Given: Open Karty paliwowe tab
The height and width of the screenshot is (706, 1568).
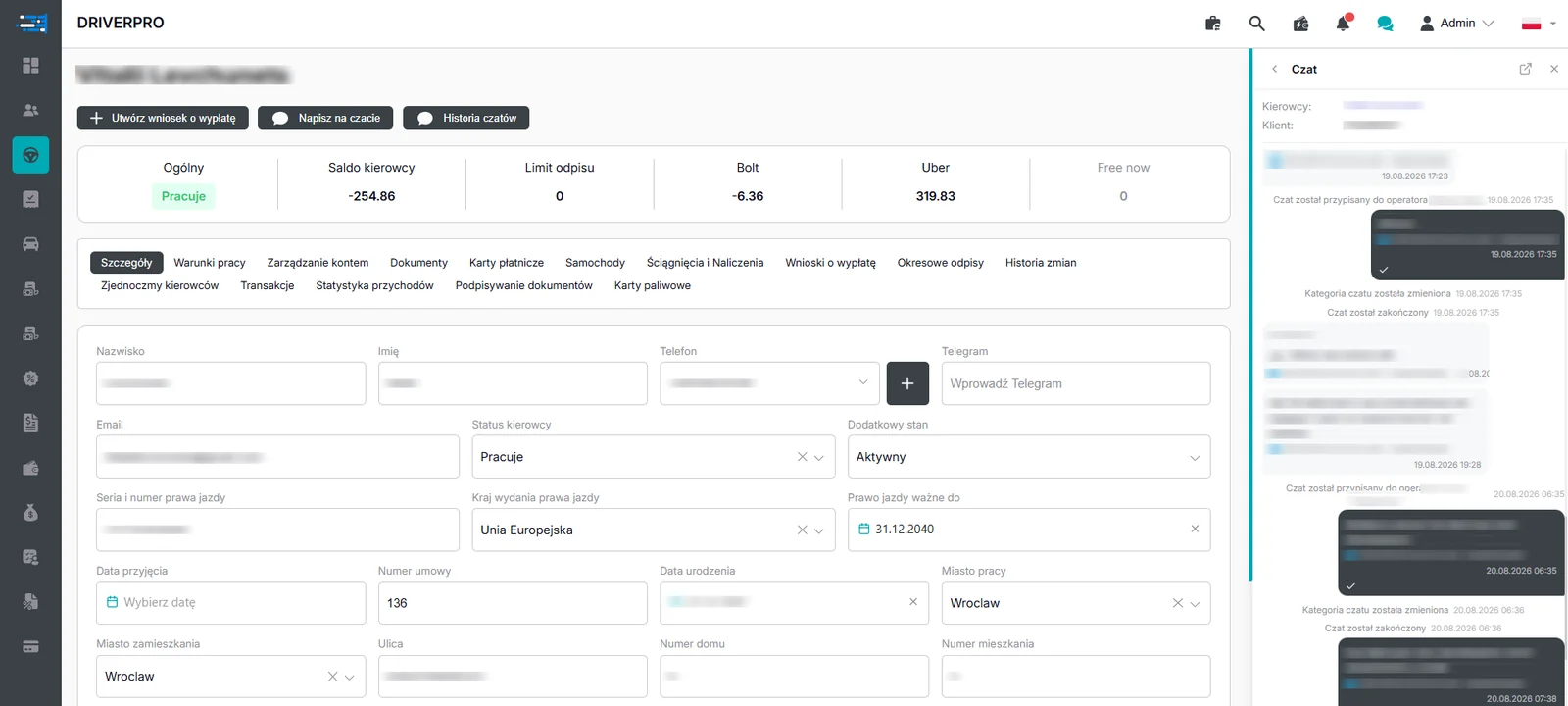Looking at the screenshot, I should (x=653, y=285).
